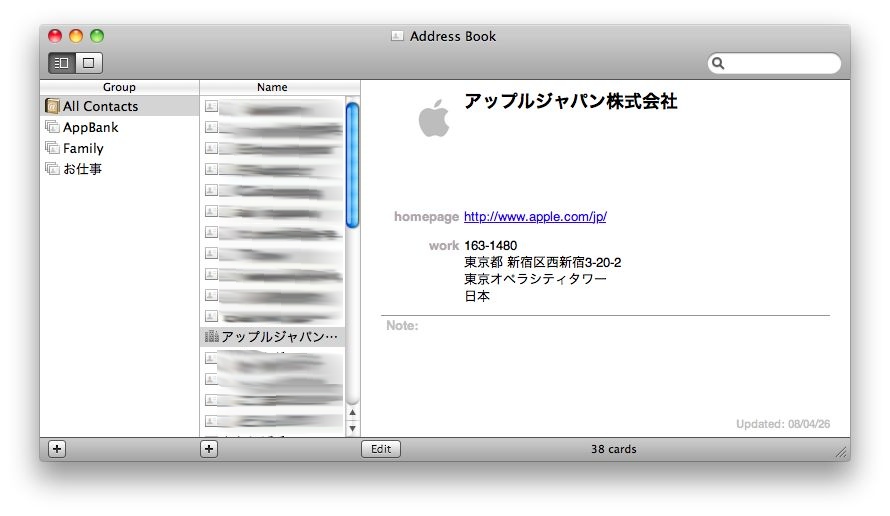Click the AppBank group icon
Screen dimensions: 890x516
(52, 127)
